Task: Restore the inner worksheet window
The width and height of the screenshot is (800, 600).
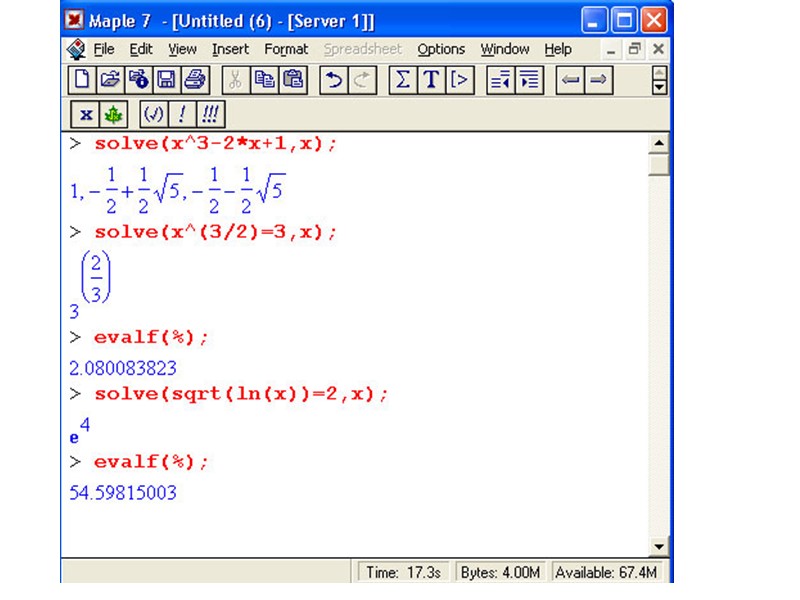Action: (x=634, y=49)
